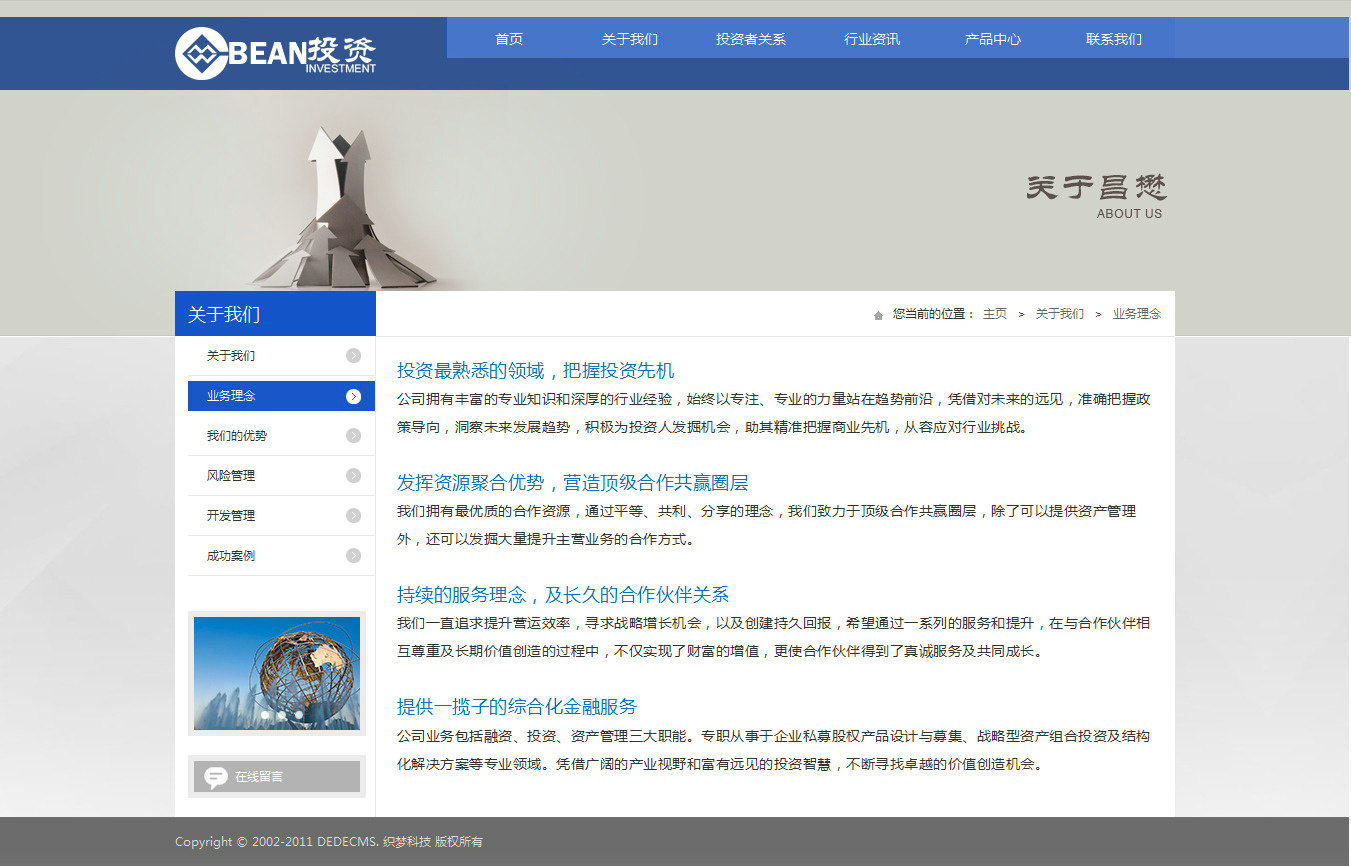Click the arrow icon next to 我们的优势

pyautogui.click(x=353, y=436)
